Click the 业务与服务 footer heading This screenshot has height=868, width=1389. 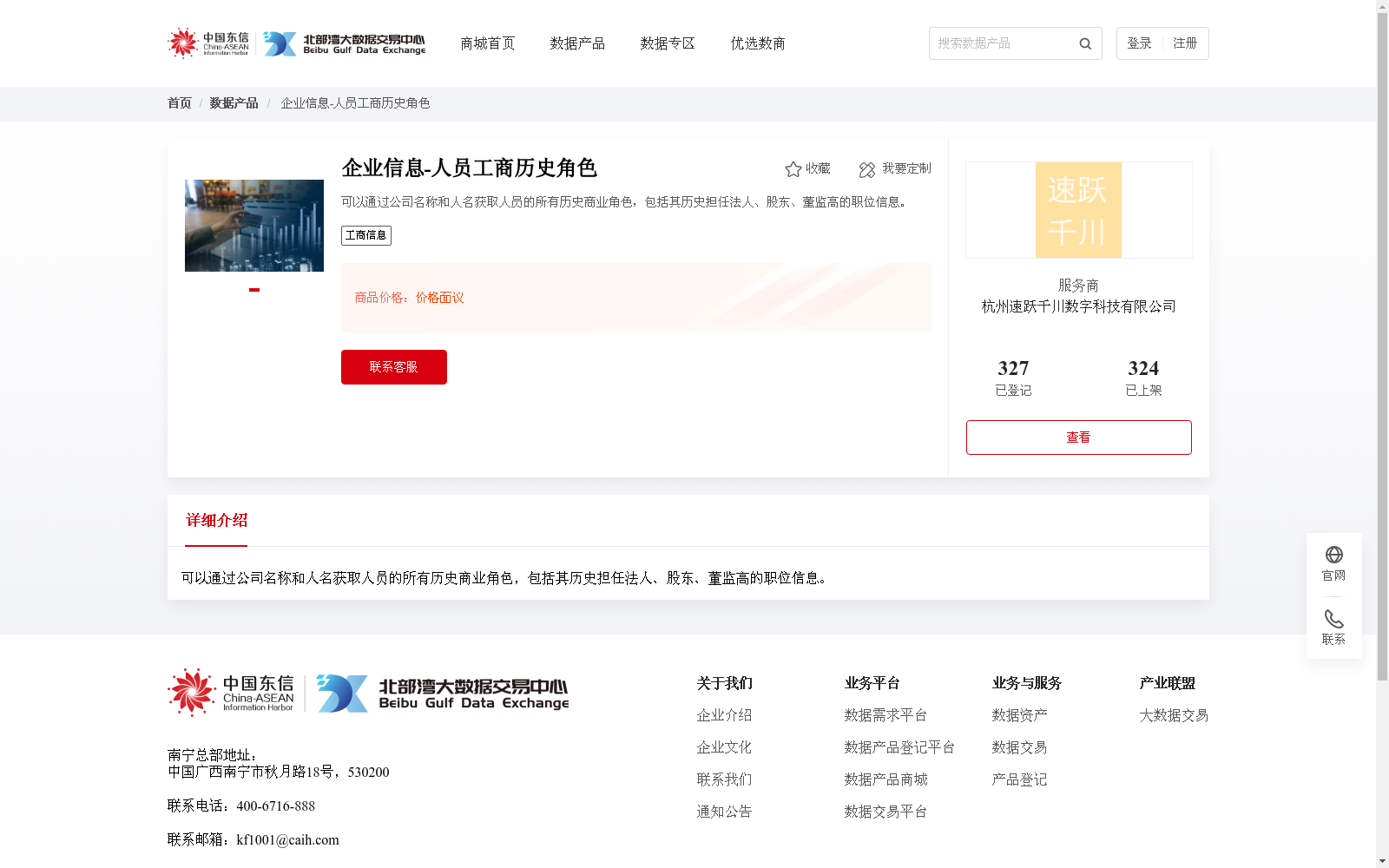pos(1026,683)
